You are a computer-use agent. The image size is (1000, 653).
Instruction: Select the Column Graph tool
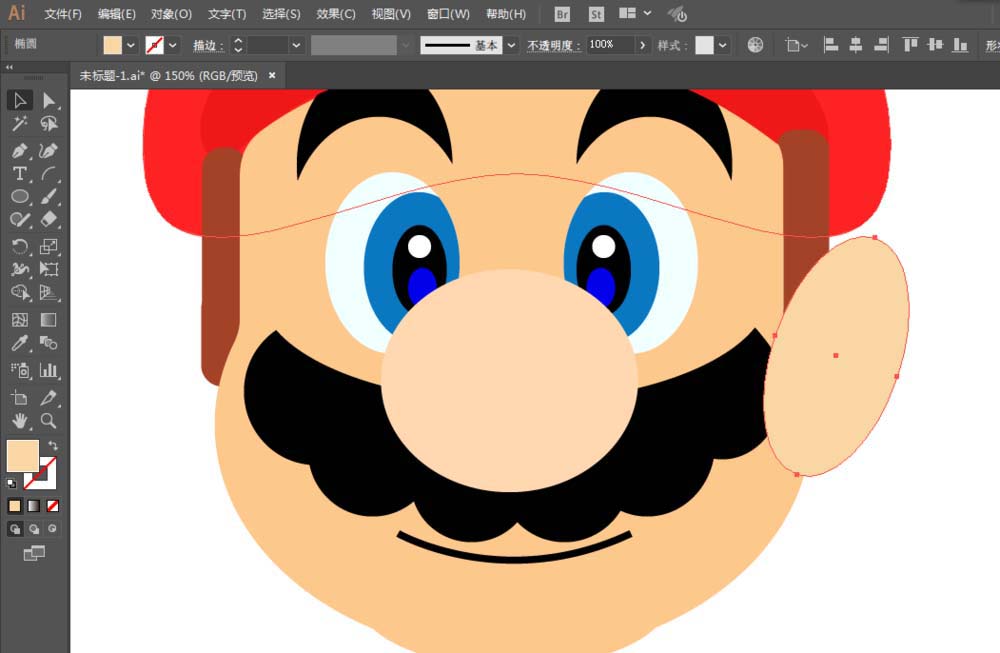(48, 370)
